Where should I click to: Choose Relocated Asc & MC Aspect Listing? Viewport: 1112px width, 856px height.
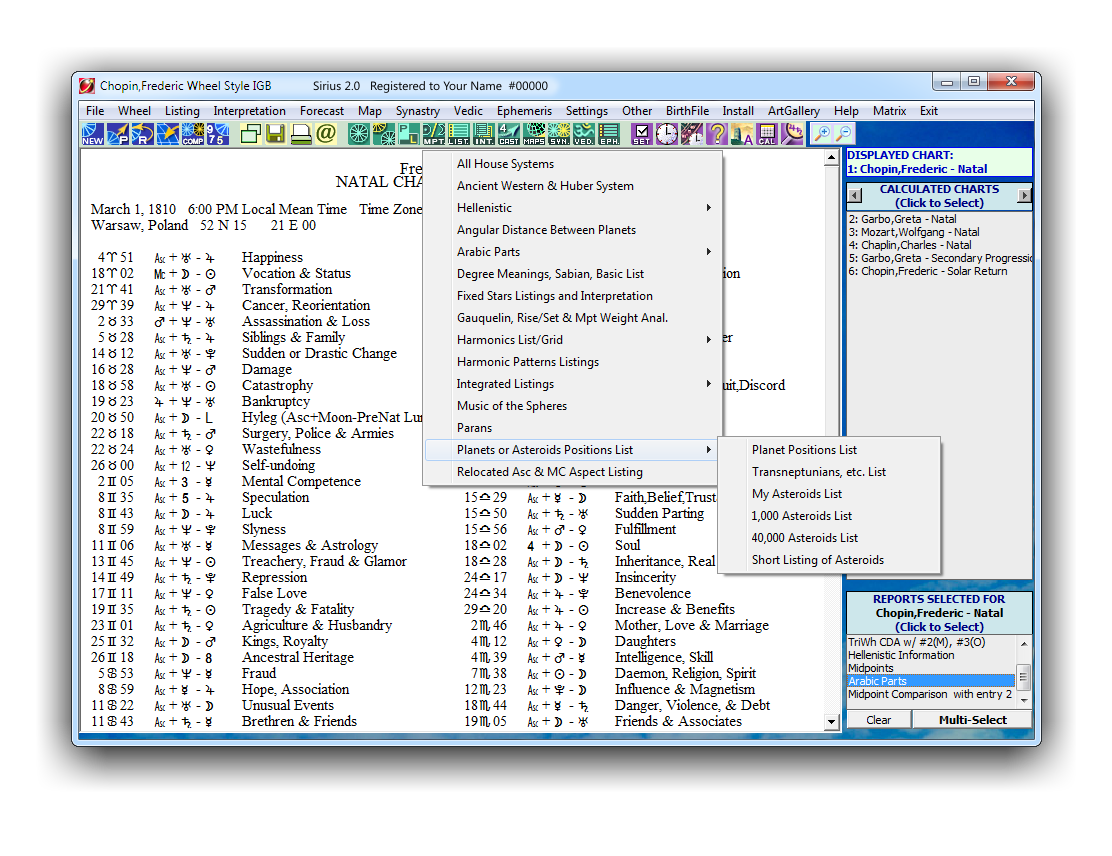click(573, 472)
